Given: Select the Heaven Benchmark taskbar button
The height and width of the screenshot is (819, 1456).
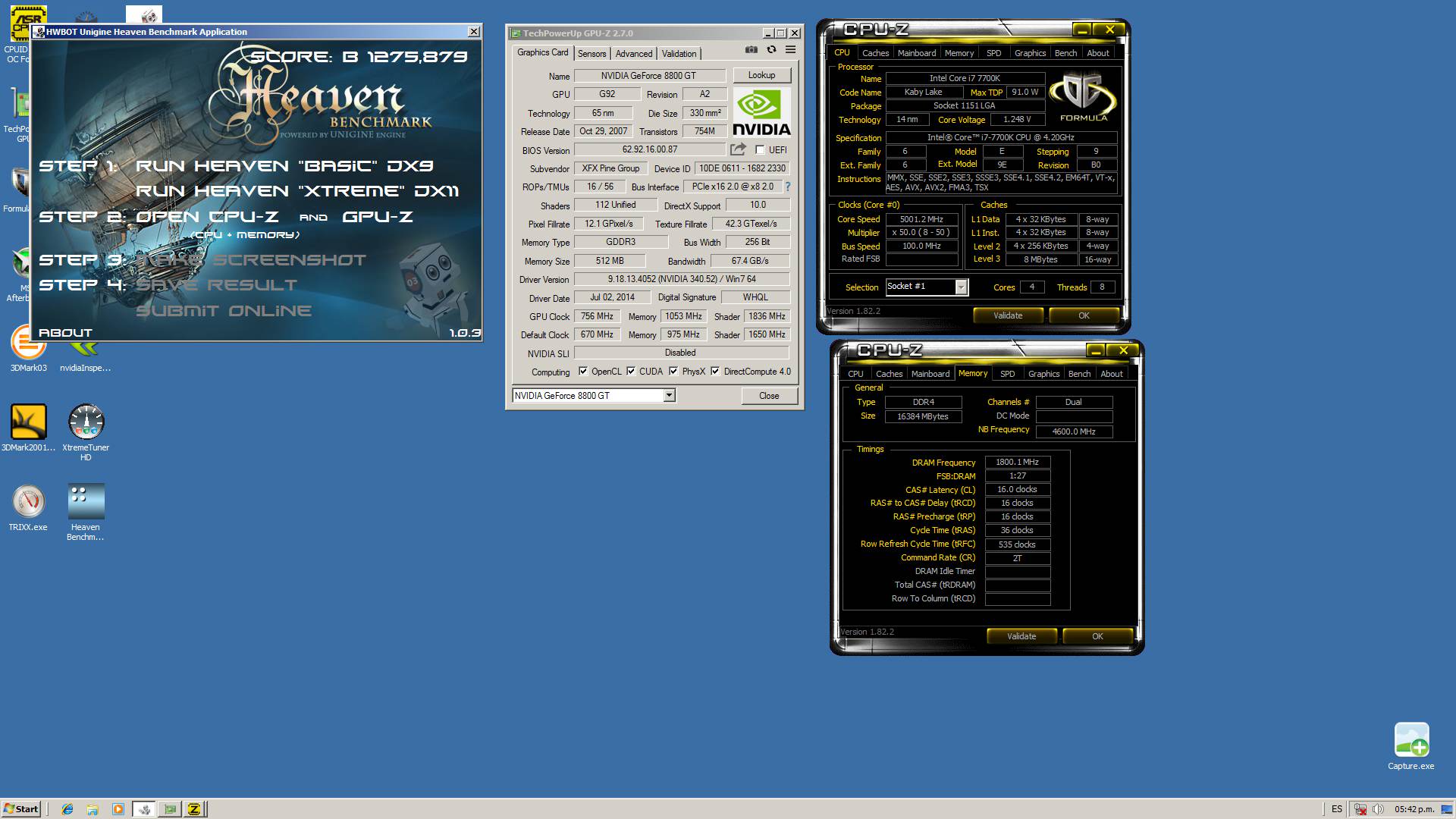Looking at the screenshot, I should [x=144, y=809].
